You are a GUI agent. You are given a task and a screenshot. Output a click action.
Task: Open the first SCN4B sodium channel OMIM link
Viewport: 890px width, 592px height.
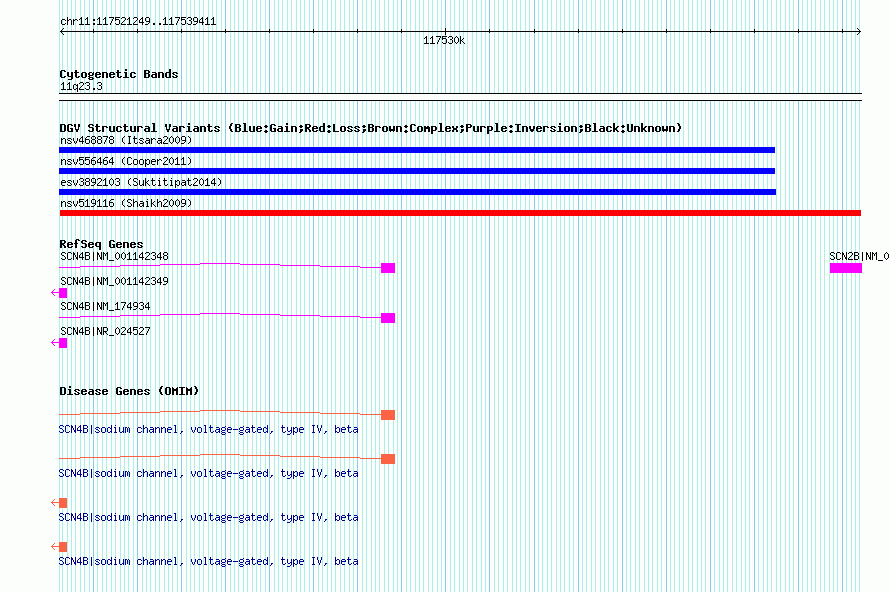[208, 429]
